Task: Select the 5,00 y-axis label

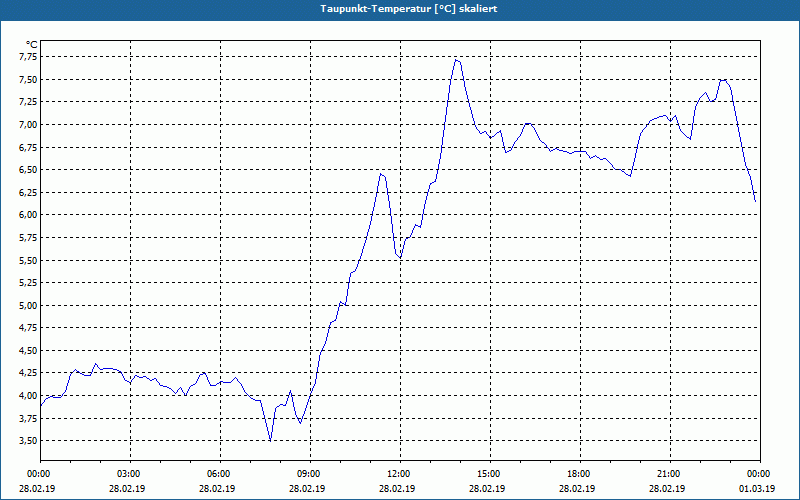Action: (28, 306)
